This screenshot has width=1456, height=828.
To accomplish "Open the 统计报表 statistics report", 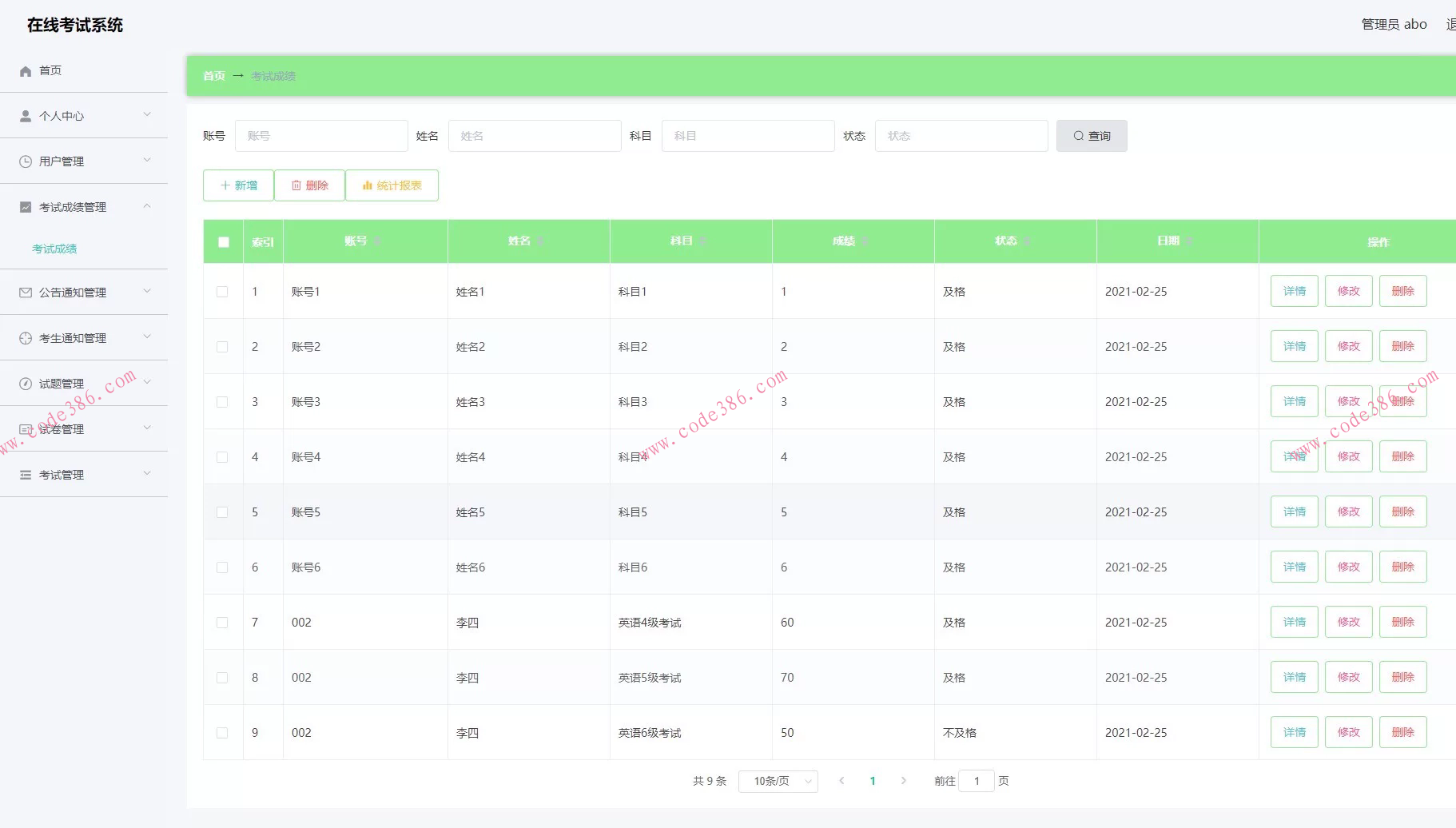I will click(392, 186).
